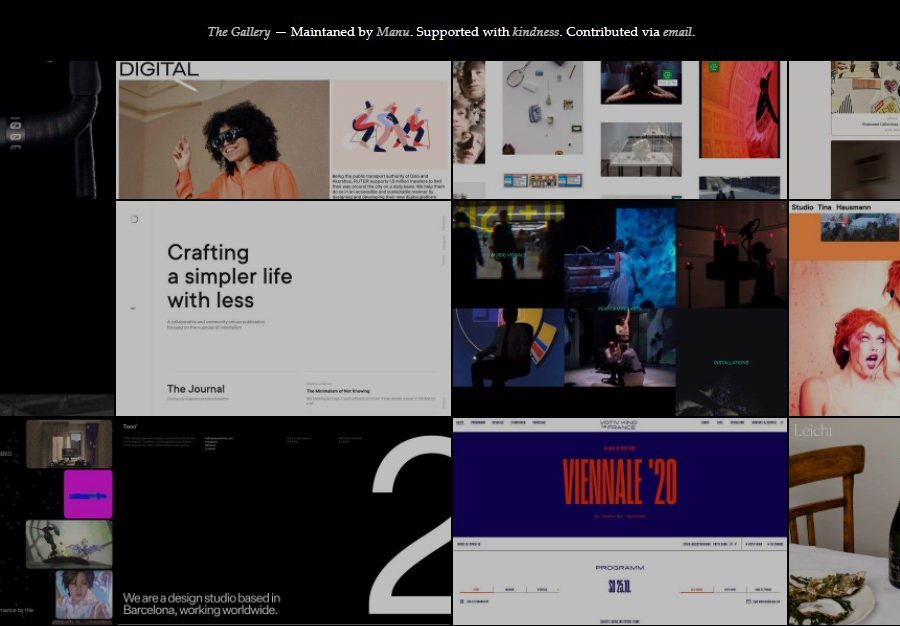This screenshot has width=900, height=626.
Task: Open the Leicht site thumbnail
Action: 844,520
